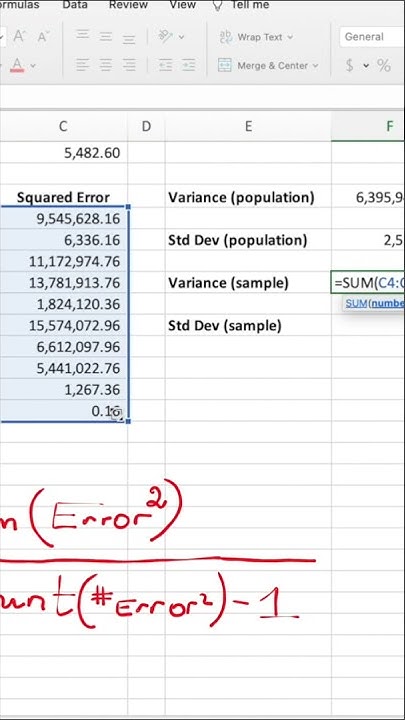Align text left
Image resolution: width=405 pixels, height=720 pixels.
[83, 65]
